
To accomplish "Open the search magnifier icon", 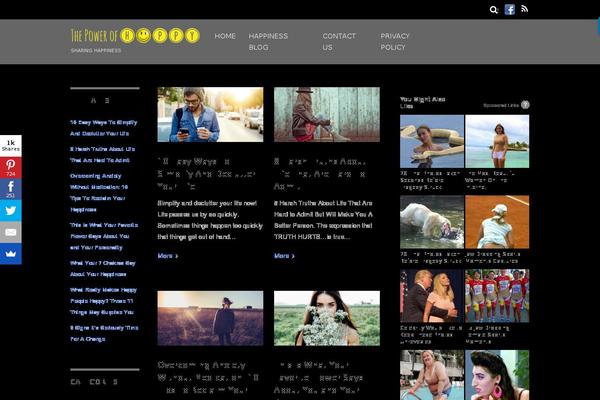I will [x=494, y=10].
